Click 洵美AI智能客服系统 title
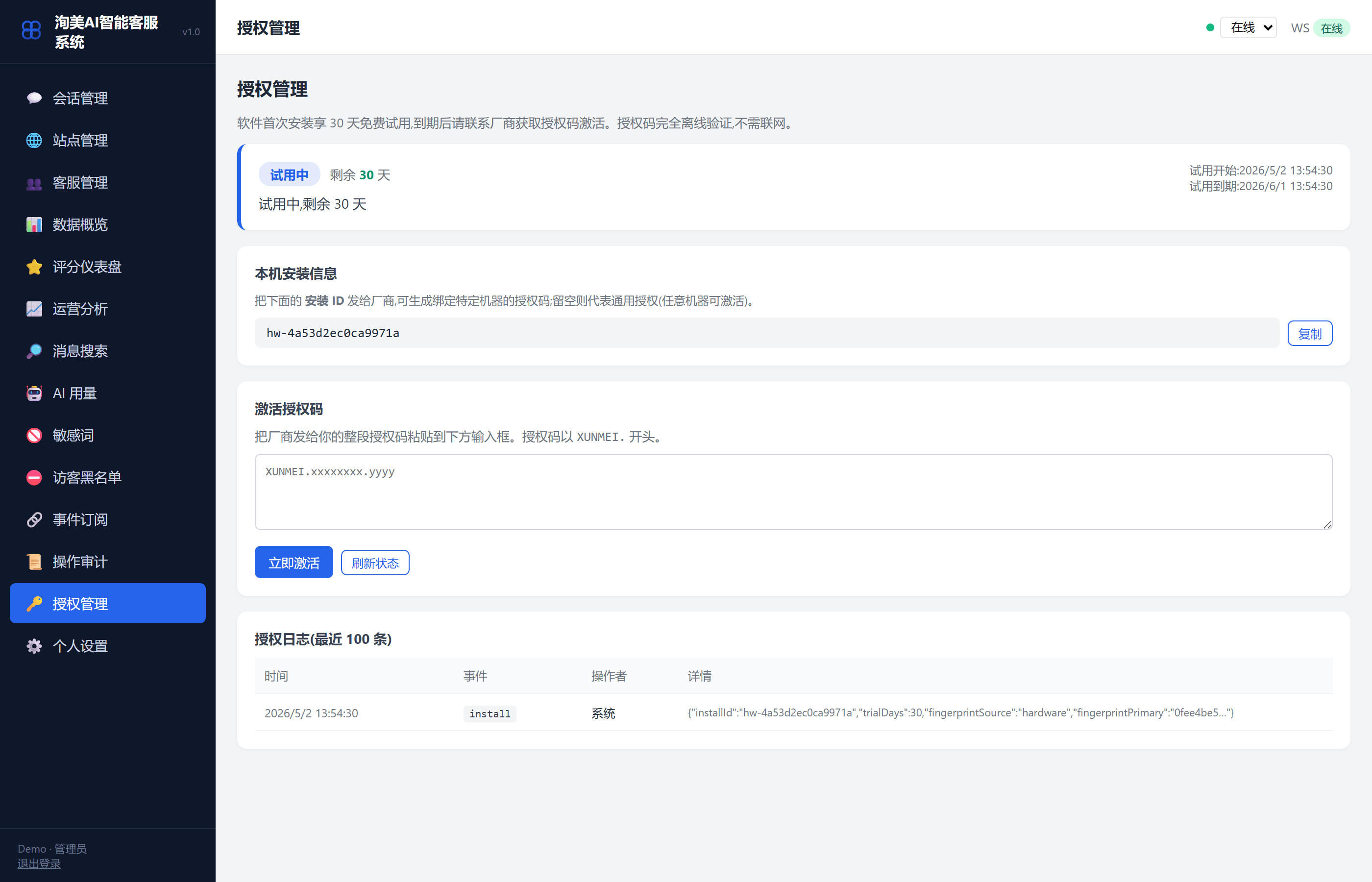The height and width of the screenshot is (882, 1372). [x=106, y=32]
